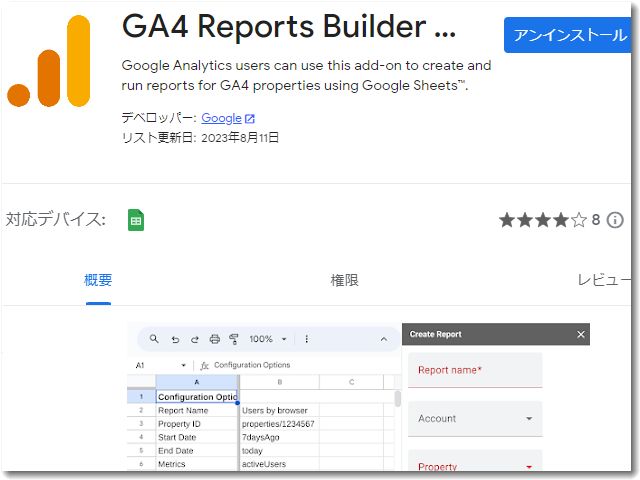Image resolution: width=640 pixels, height=480 pixels.
Task: Expand the Property dropdown
Action: (x=529, y=467)
